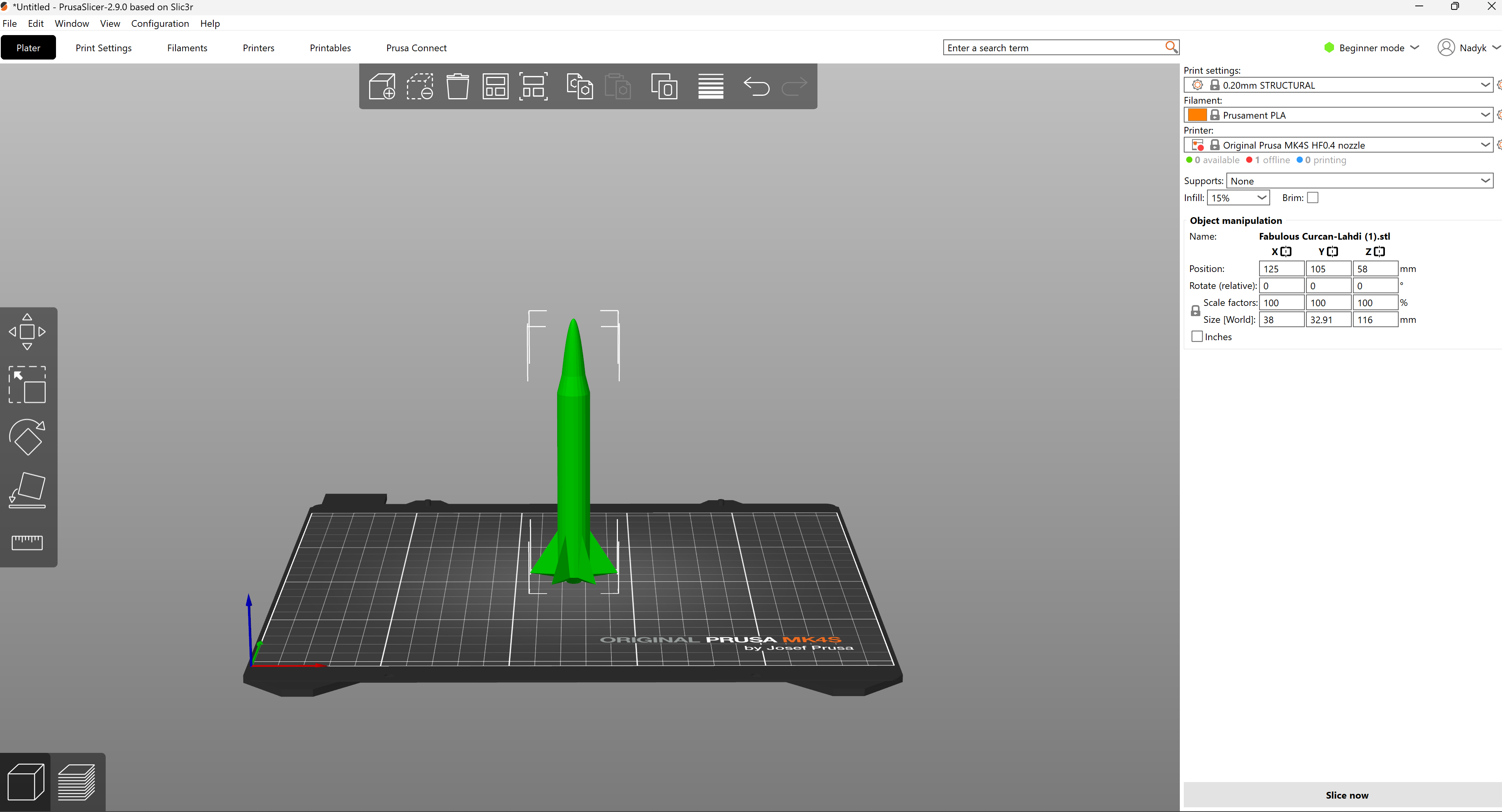Toggle the scale factors lock icon
This screenshot has height=812, width=1502.
point(1195,311)
